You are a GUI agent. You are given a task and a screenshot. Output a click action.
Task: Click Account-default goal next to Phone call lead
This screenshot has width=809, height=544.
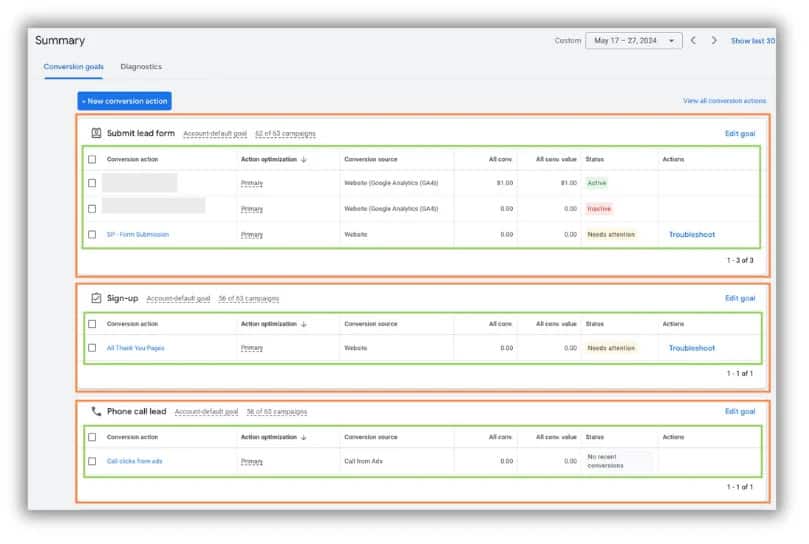point(206,412)
